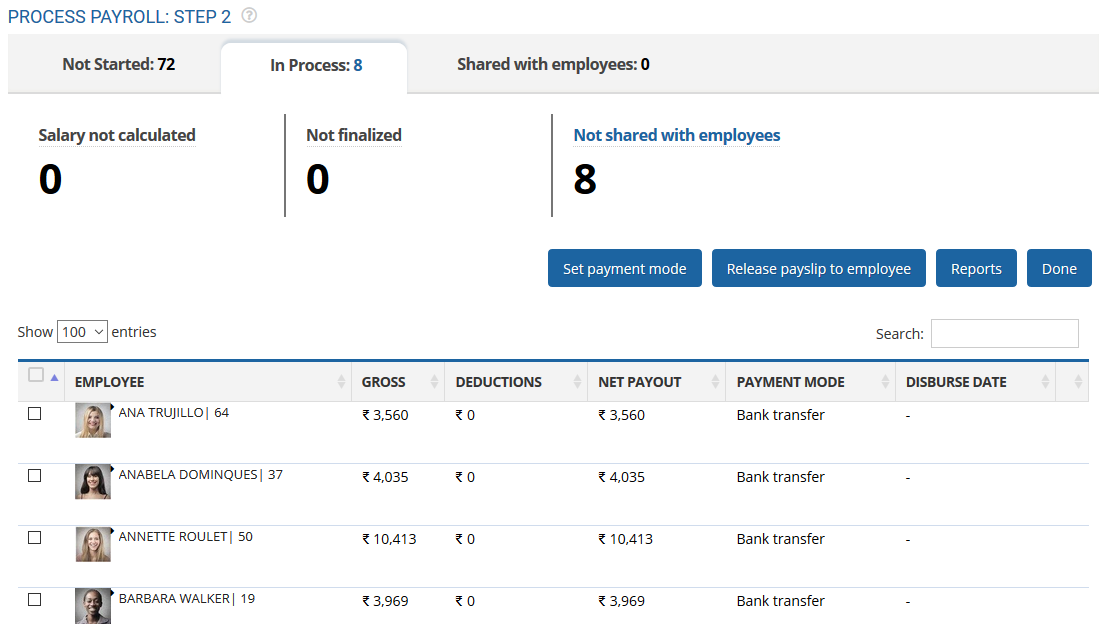Sort the Net Payout column
The image size is (1109, 630).
[716, 381]
